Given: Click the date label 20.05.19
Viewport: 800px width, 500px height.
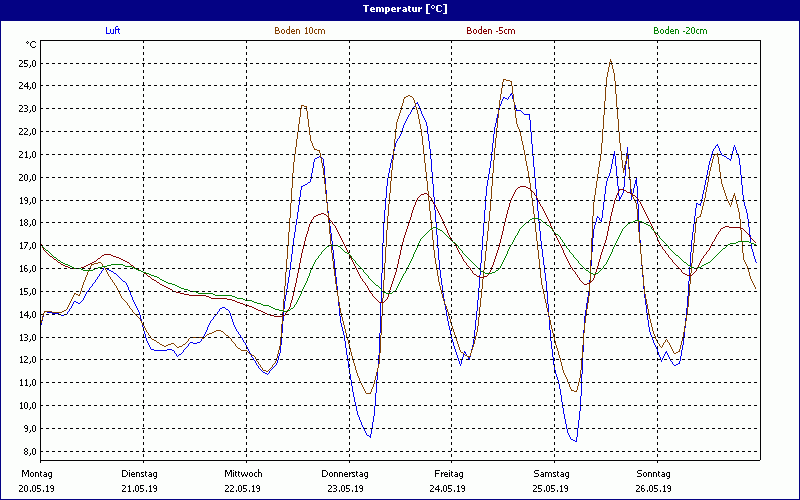Looking at the screenshot, I should (x=39, y=489).
